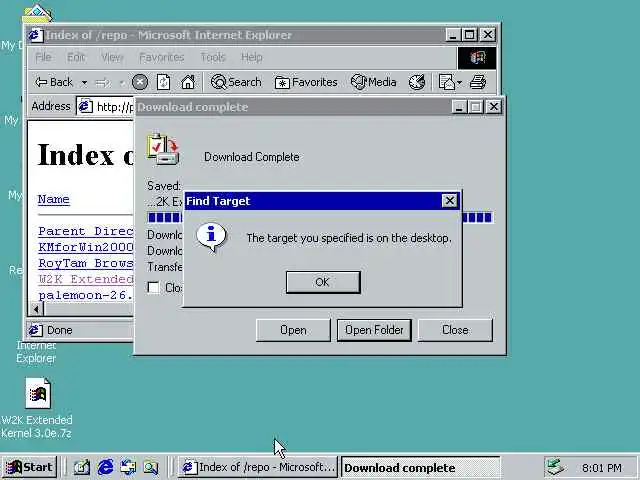Open the Favorites menu
The width and height of the screenshot is (640, 480).
pos(162,57)
